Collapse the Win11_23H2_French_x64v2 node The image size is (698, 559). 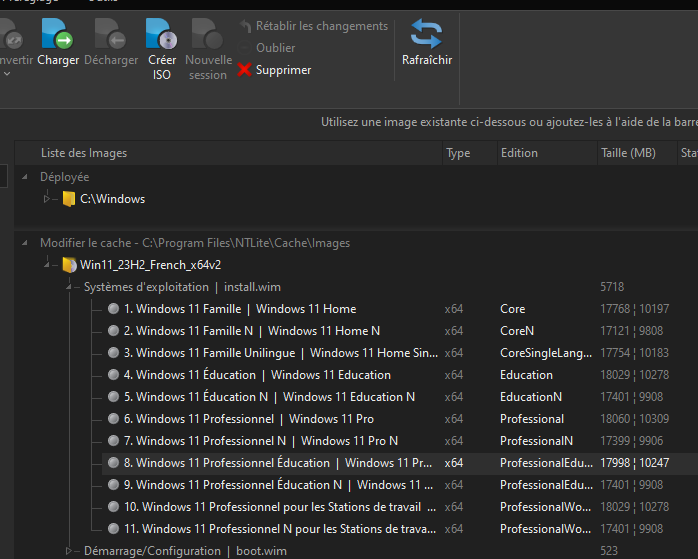[x=47, y=265]
